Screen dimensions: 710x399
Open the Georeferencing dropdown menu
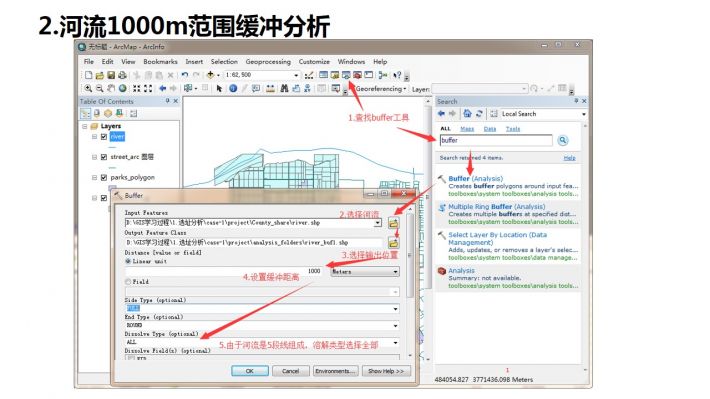381,89
